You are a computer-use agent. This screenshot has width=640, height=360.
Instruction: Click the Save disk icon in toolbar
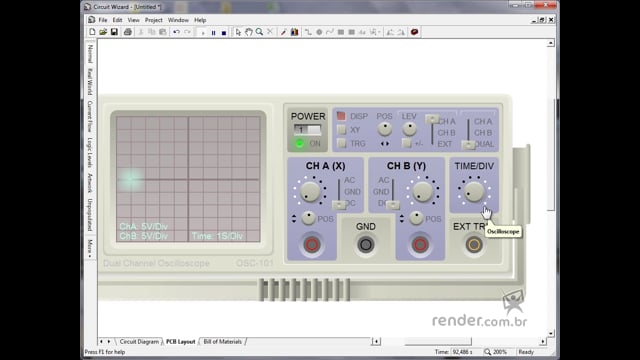click(114, 32)
